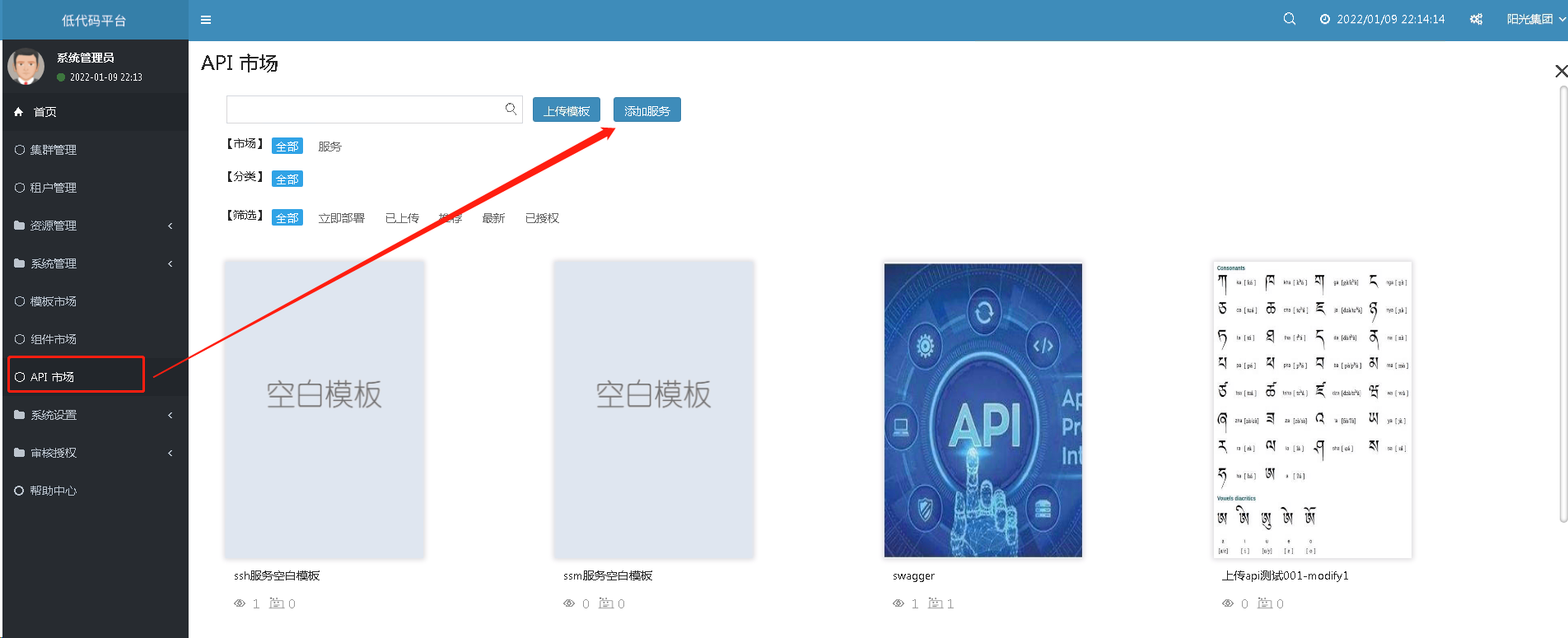Open 模板市场 from the sidebar
This screenshot has height=638, width=1568.
(x=54, y=301)
